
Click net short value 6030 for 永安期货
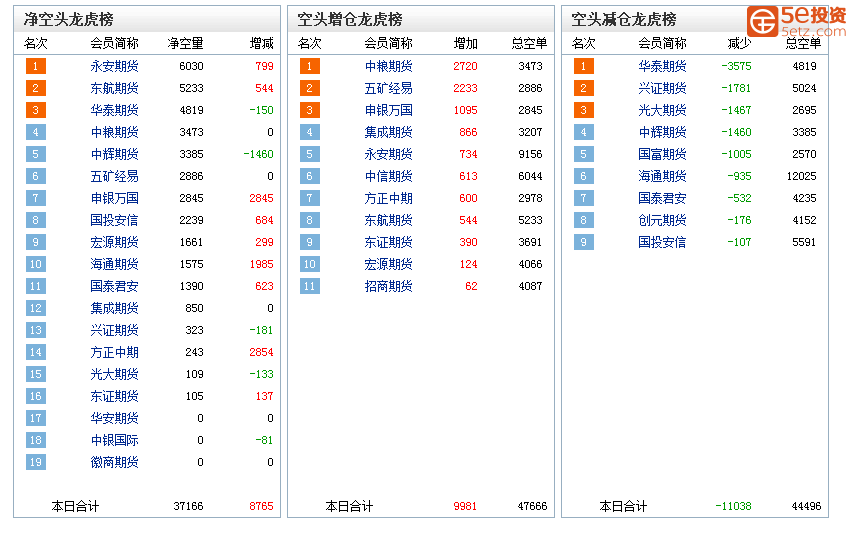(x=191, y=66)
